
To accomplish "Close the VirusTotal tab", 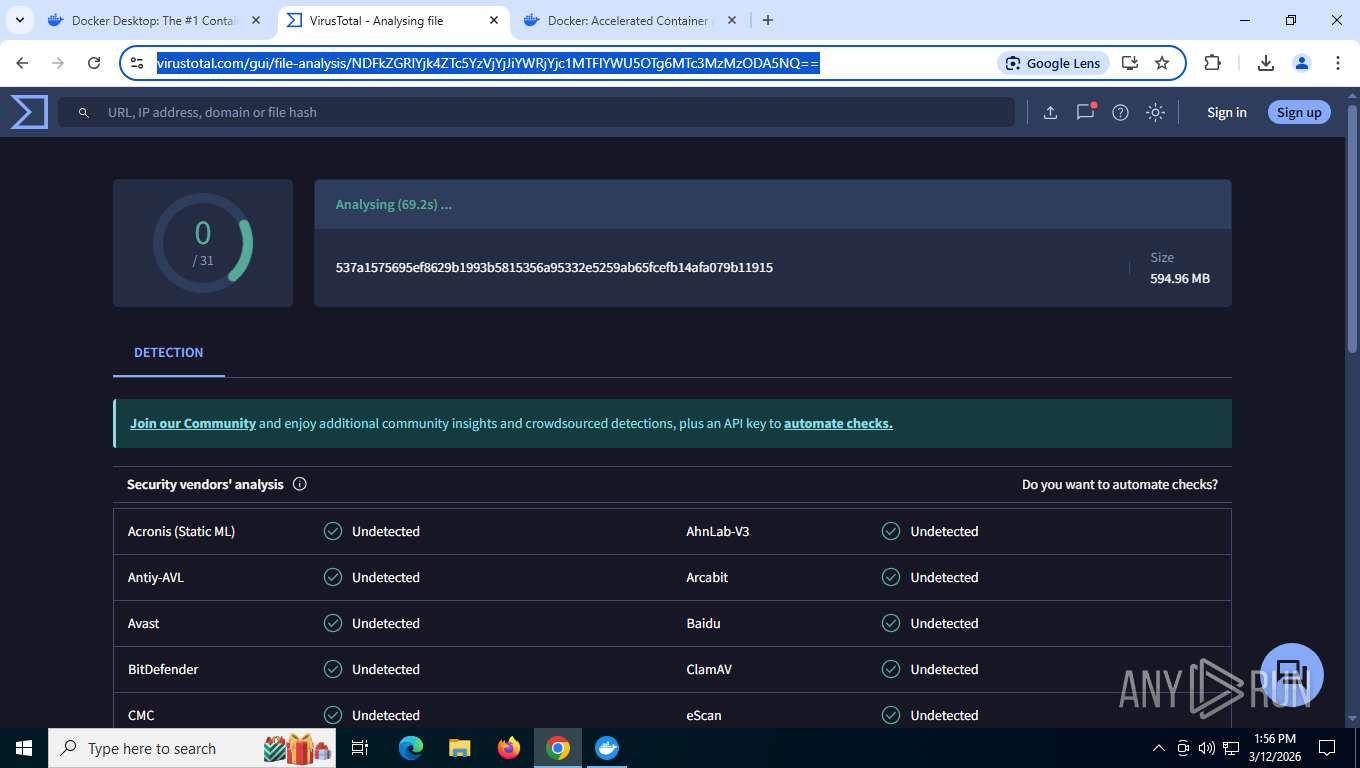I will click(x=494, y=20).
